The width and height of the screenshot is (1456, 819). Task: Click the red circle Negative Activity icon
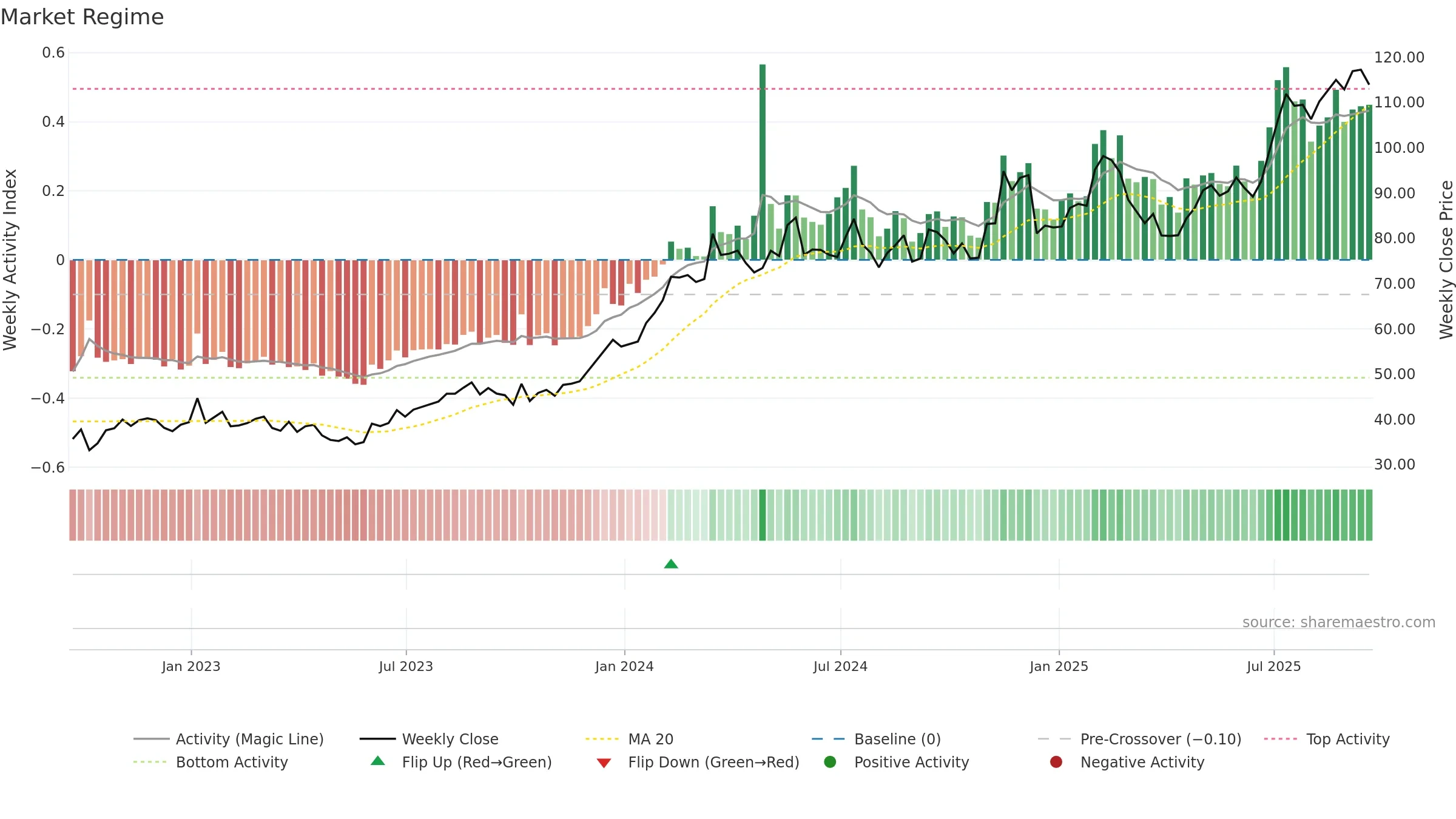(x=1056, y=762)
